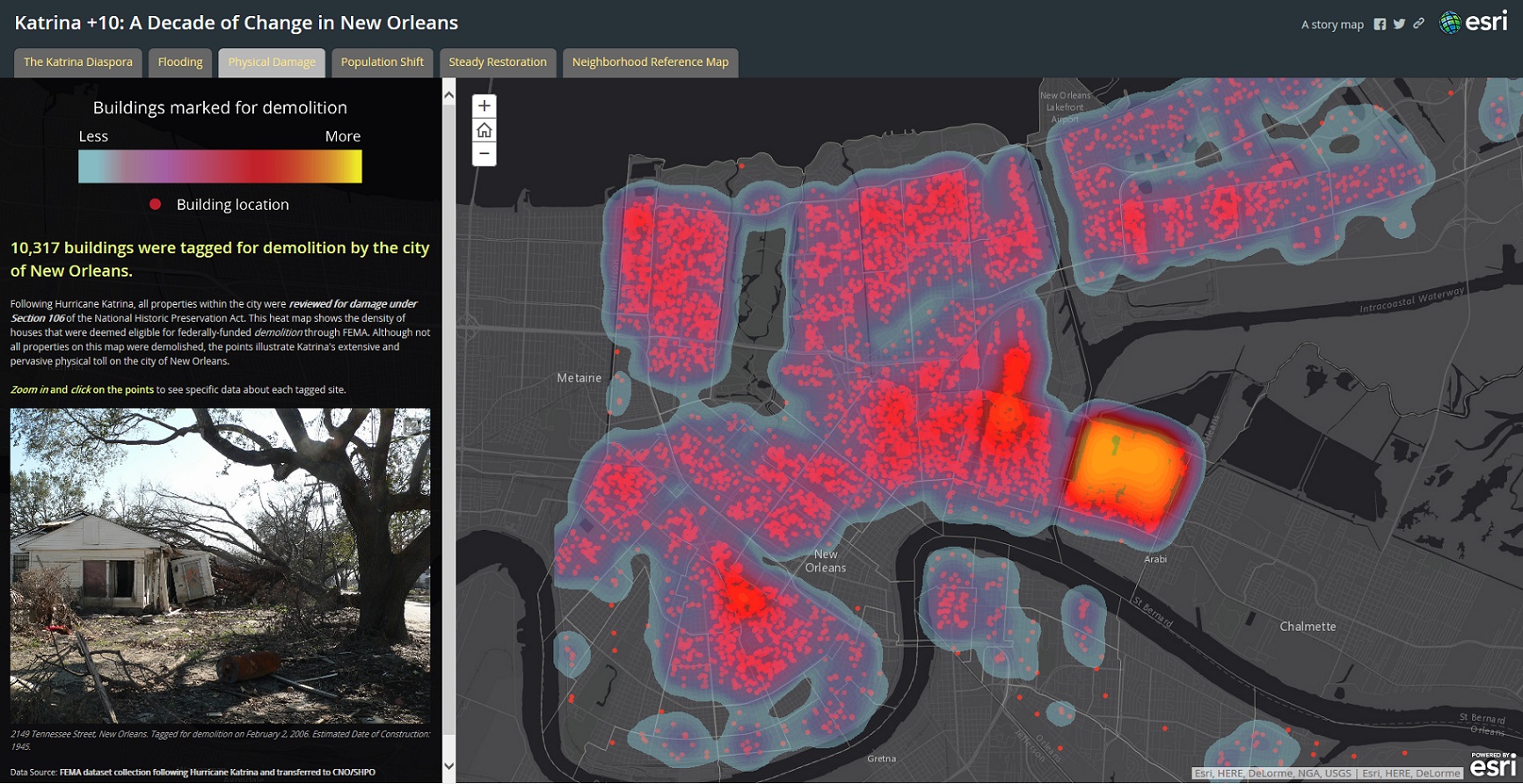1523x784 pixels.
Task: Click the Powered by Esri logo
Action: [1492, 765]
